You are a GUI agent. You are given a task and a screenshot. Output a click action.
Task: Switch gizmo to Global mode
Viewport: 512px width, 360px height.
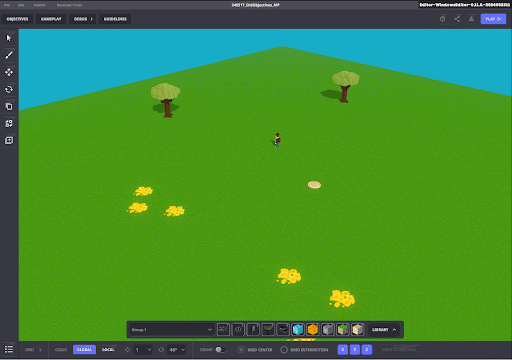(84, 349)
